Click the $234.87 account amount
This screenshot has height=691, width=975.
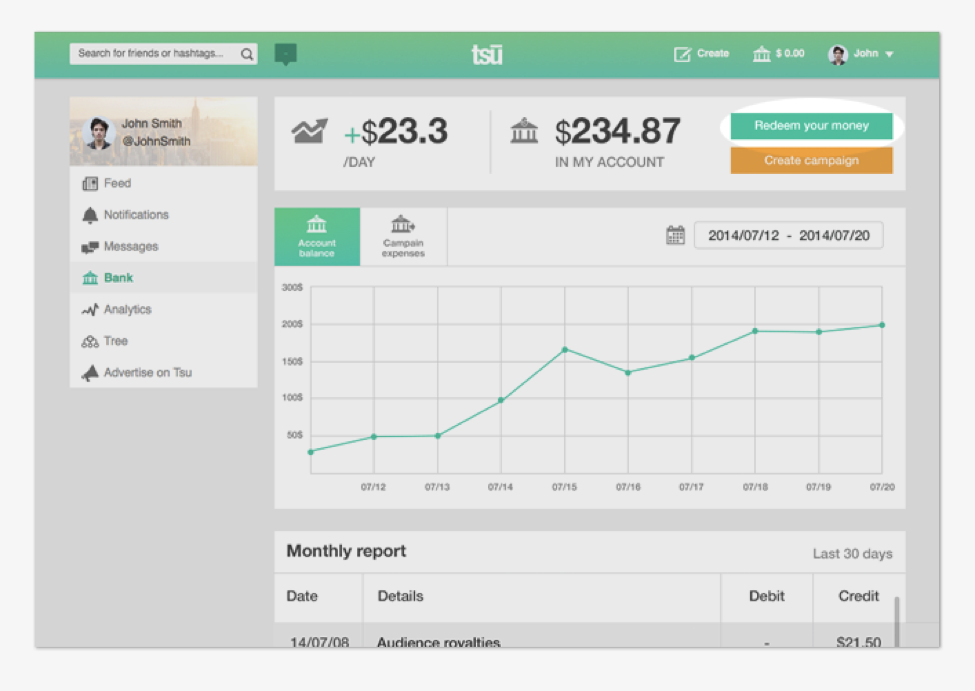[617, 132]
